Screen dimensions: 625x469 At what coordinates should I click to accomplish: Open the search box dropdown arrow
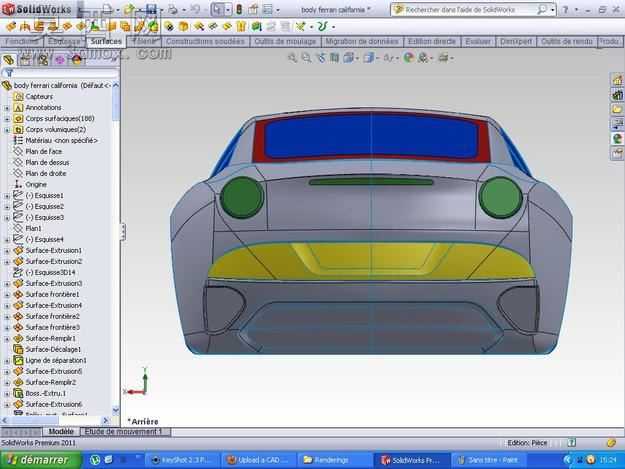[552, 10]
